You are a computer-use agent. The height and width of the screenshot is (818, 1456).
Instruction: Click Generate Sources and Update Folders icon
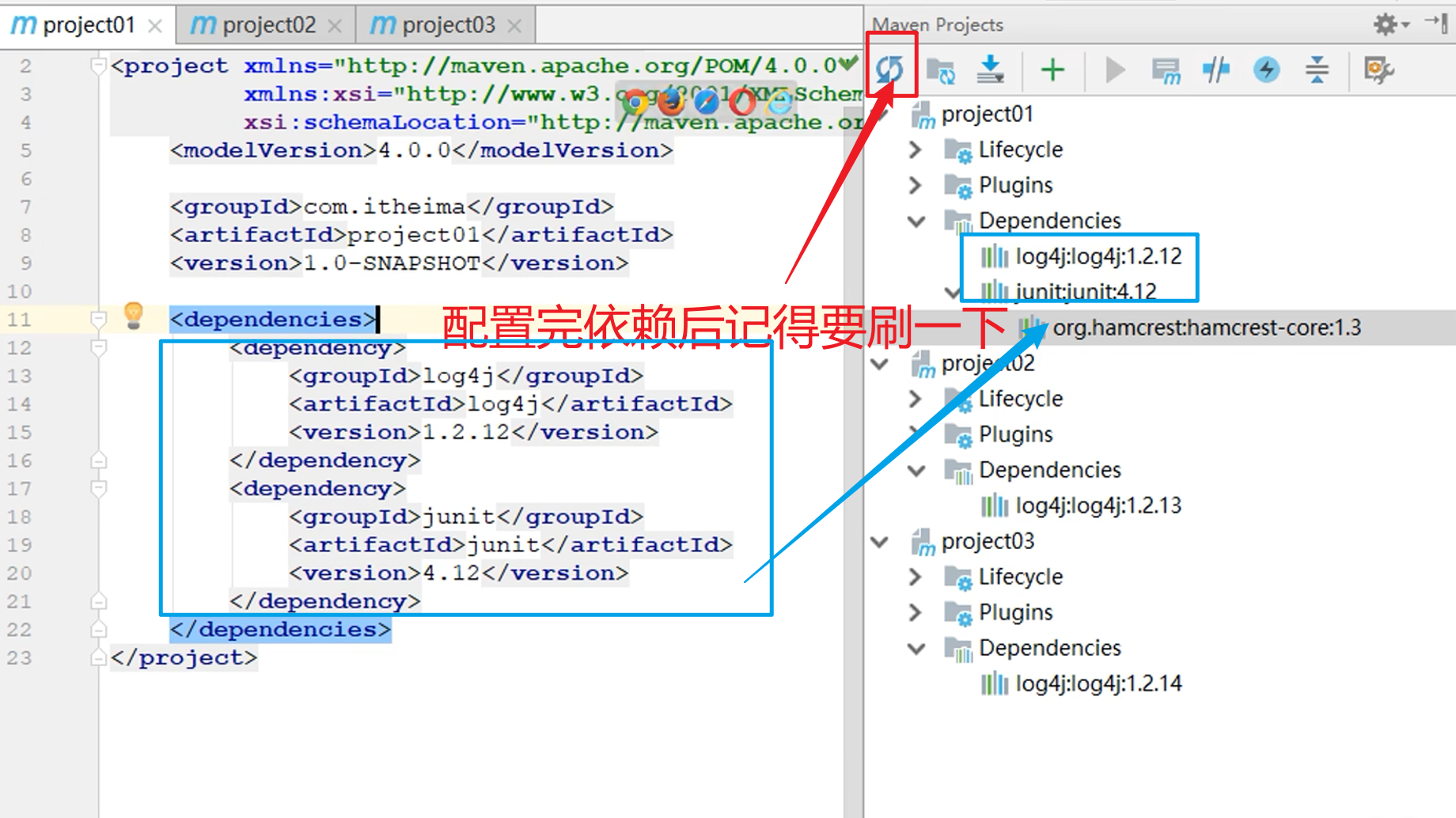coord(941,70)
